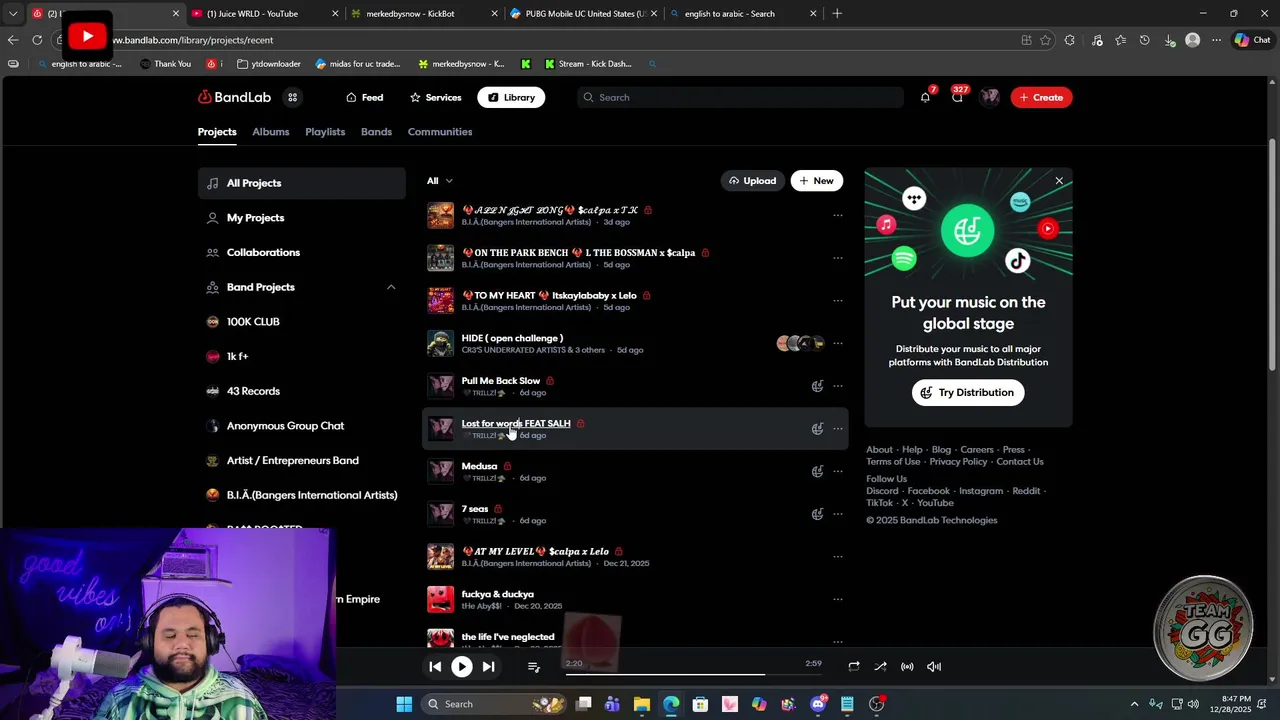This screenshot has height=720, width=1280.
Task: Open Anonymous Group Chat band
Action: [301, 426]
